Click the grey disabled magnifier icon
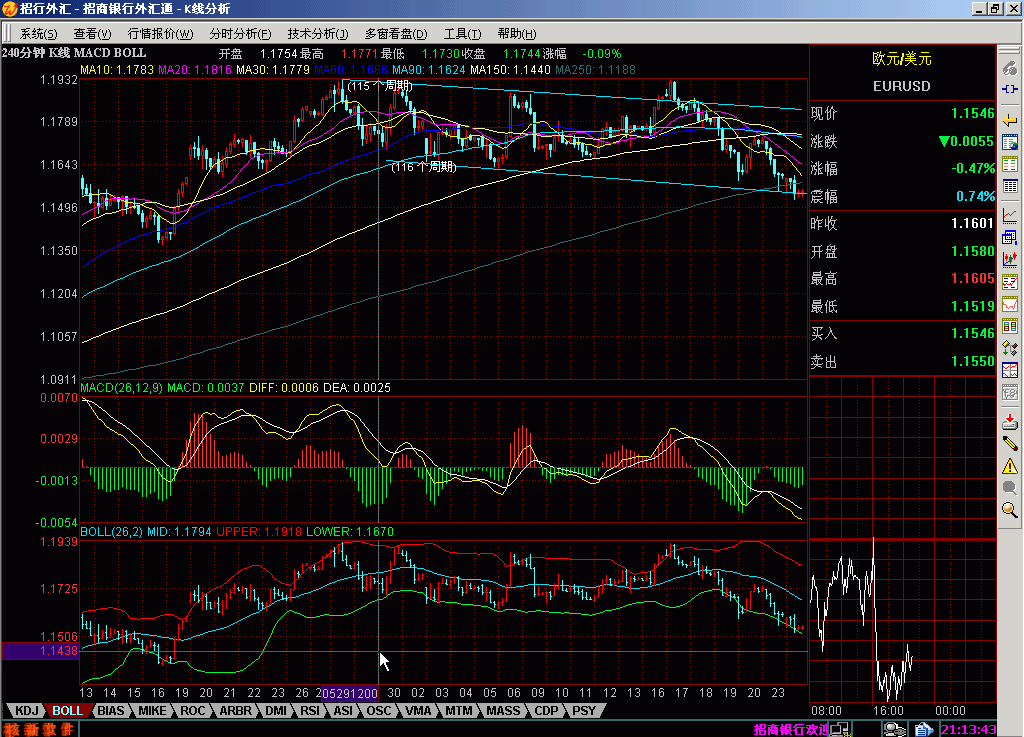The height and width of the screenshot is (737, 1024). pyautogui.click(x=1010, y=488)
